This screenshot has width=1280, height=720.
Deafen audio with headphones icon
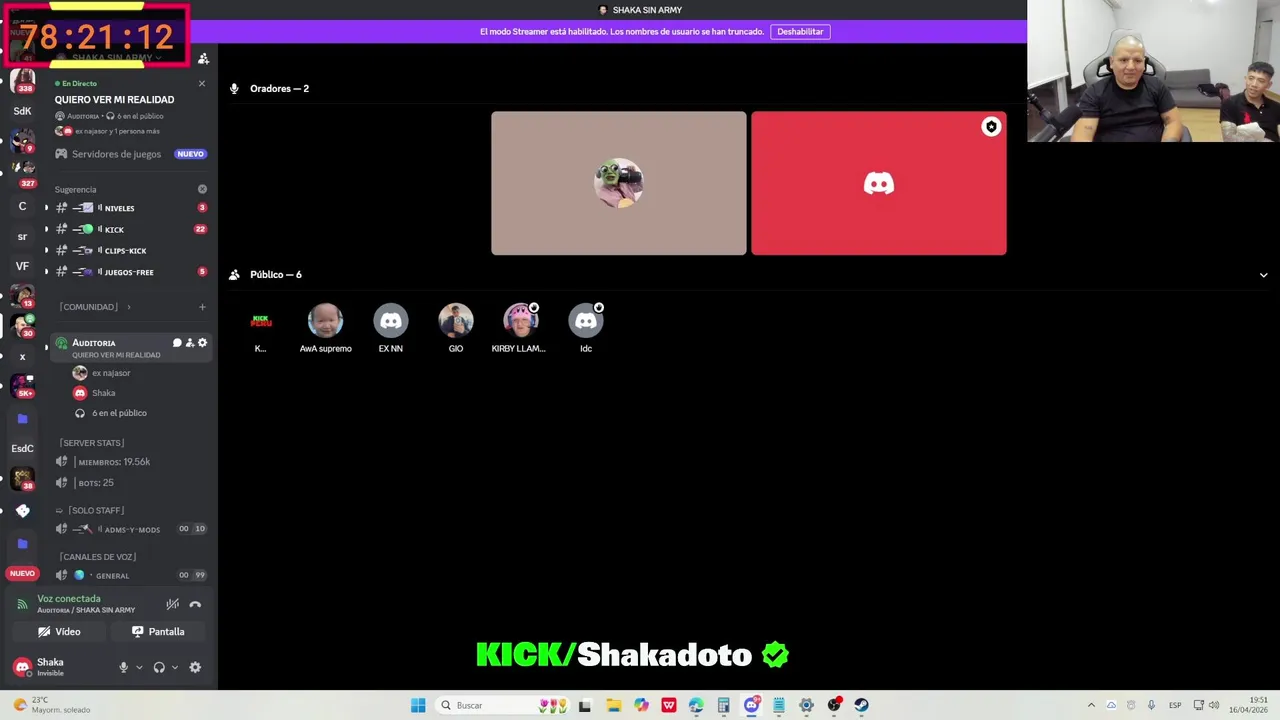159,667
